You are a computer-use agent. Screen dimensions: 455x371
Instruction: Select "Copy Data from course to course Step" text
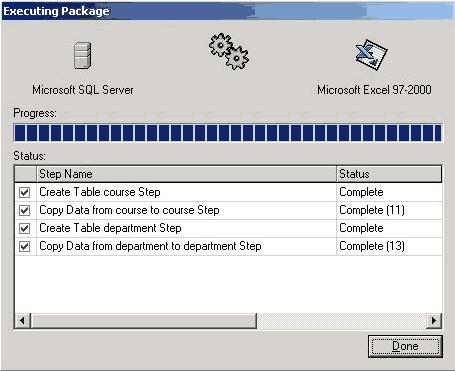[x=129, y=210]
